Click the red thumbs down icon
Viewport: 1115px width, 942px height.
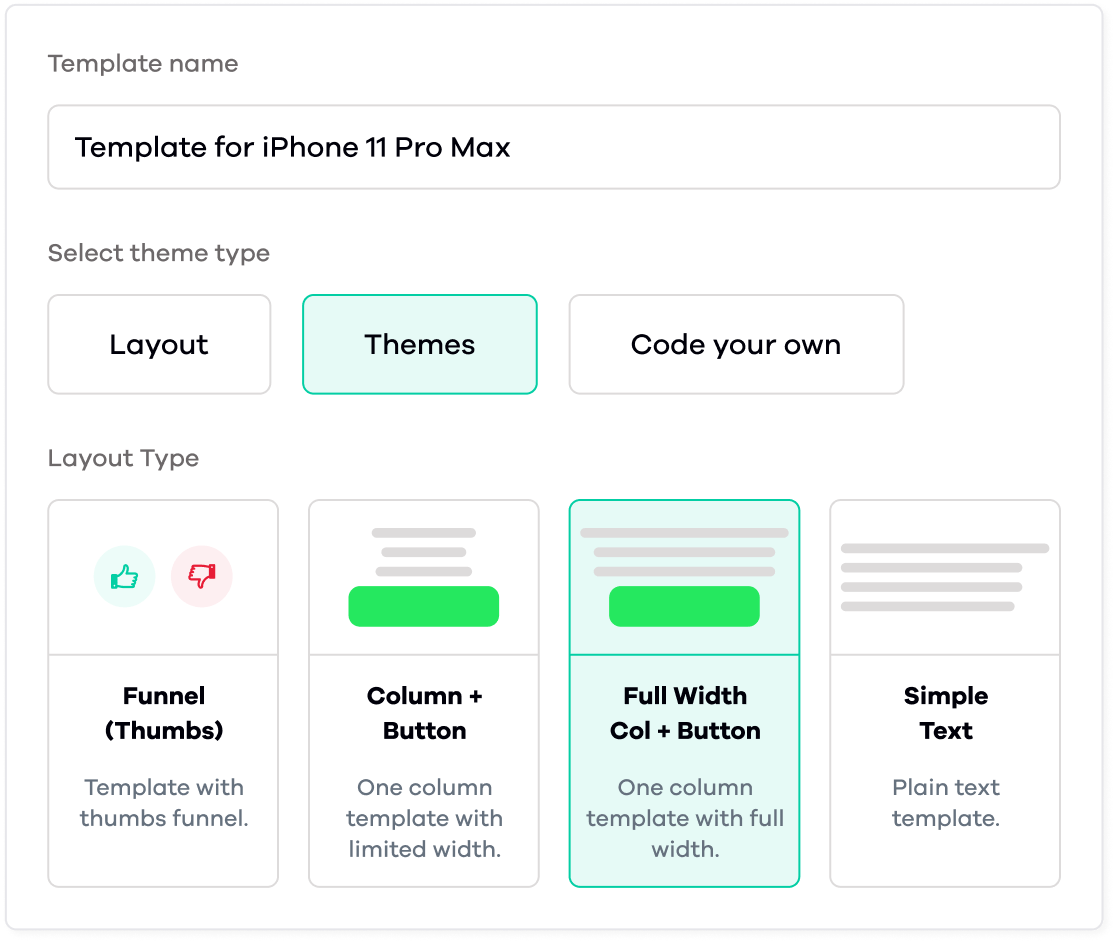202,577
